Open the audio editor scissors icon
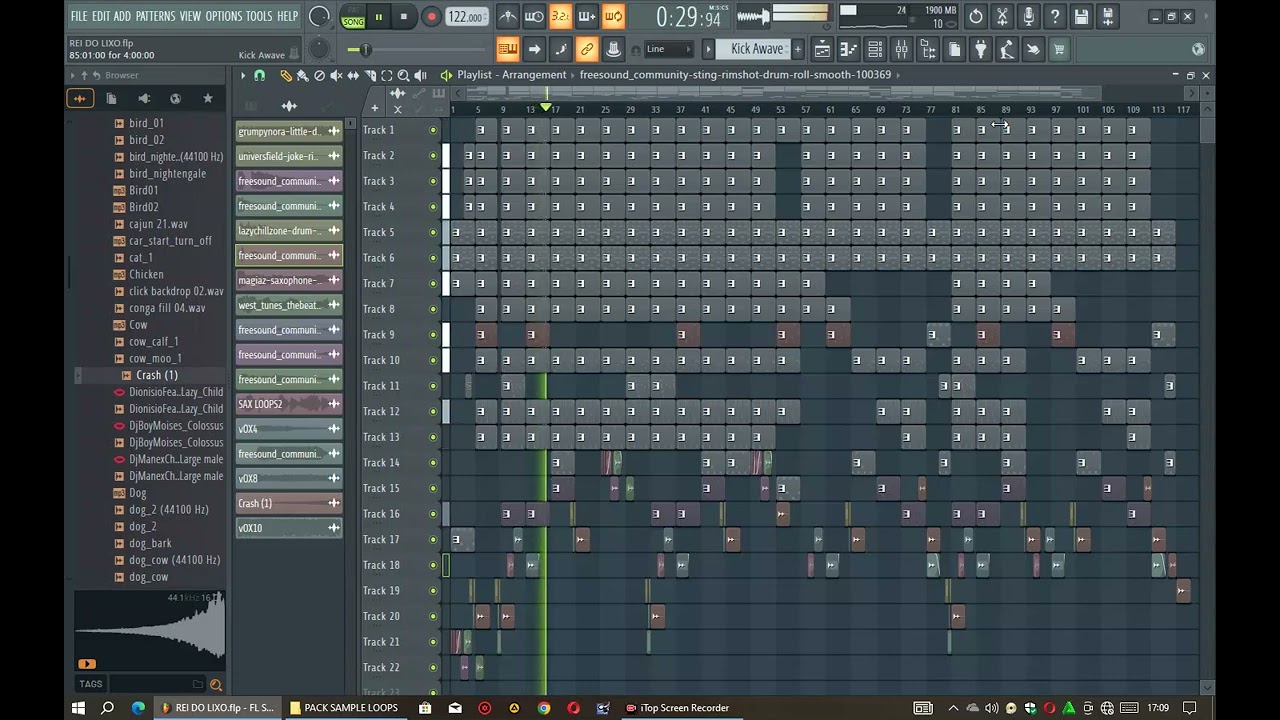This screenshot has height=720, width=1280. [1003, 16]
